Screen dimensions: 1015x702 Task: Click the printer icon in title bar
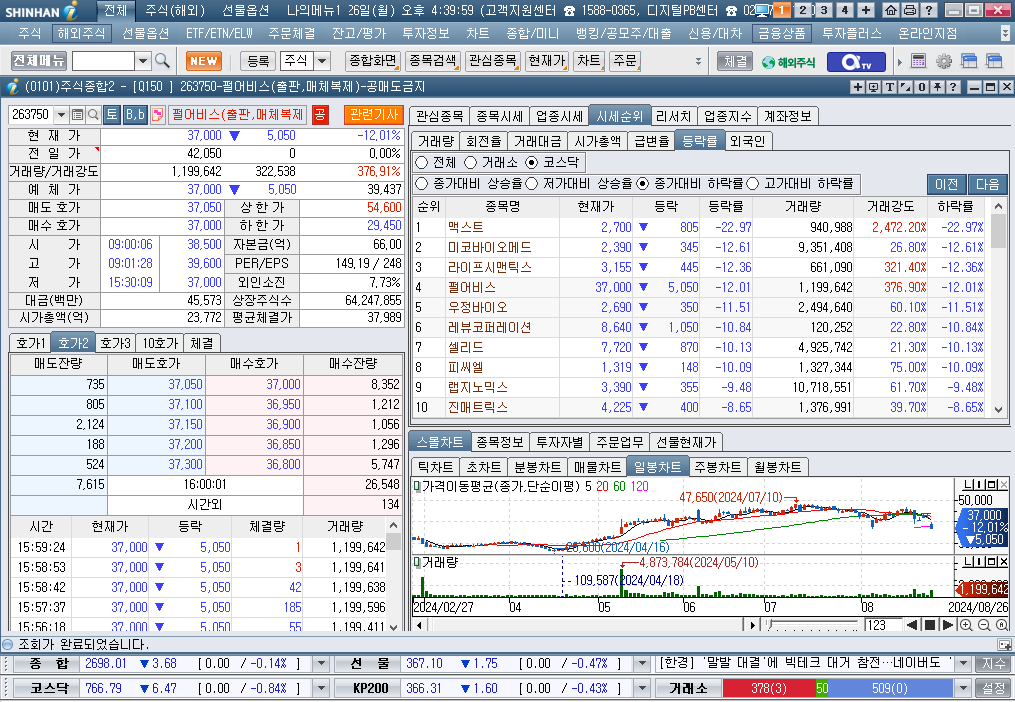pyautogui.click(x=909, y=10)
